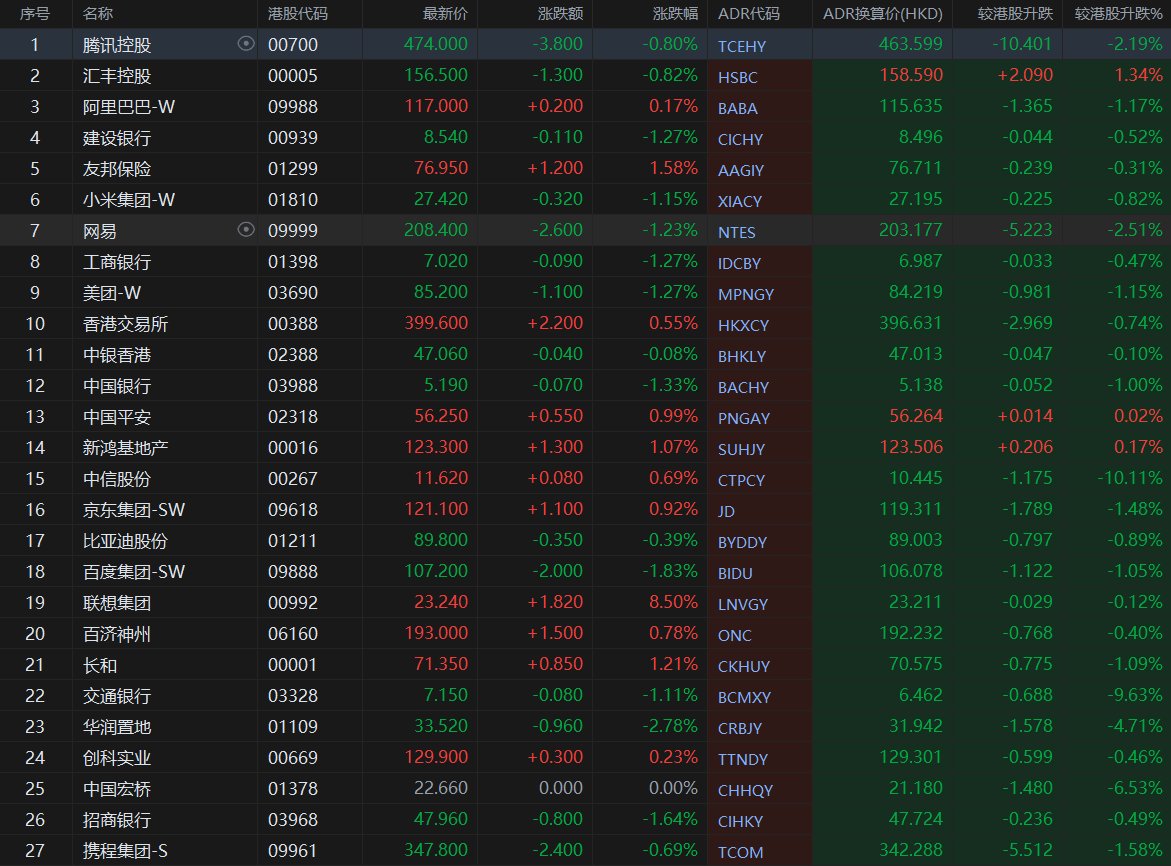The width and height of the screenshot is (1171, 866).
Task: Click the circle icon beside 腾讯控股
Action: pos(246,43)
